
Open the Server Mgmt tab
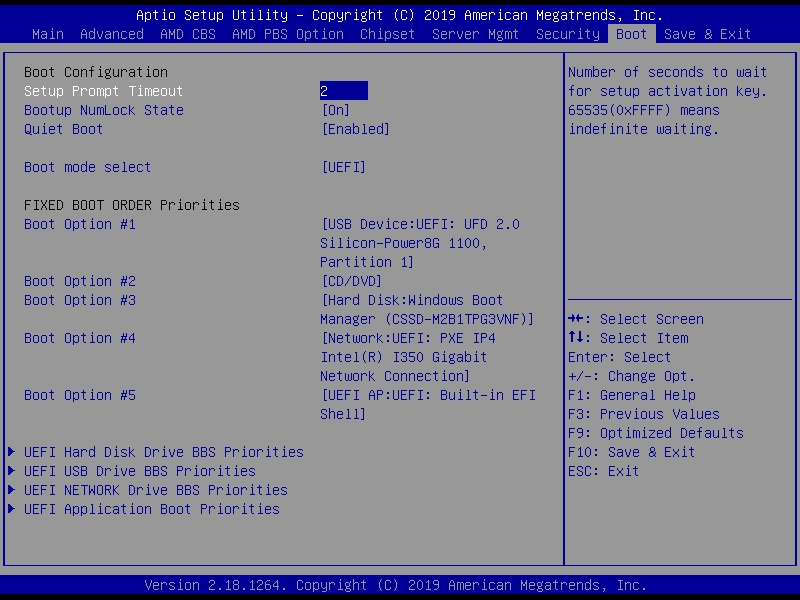(x=475, y=34)
